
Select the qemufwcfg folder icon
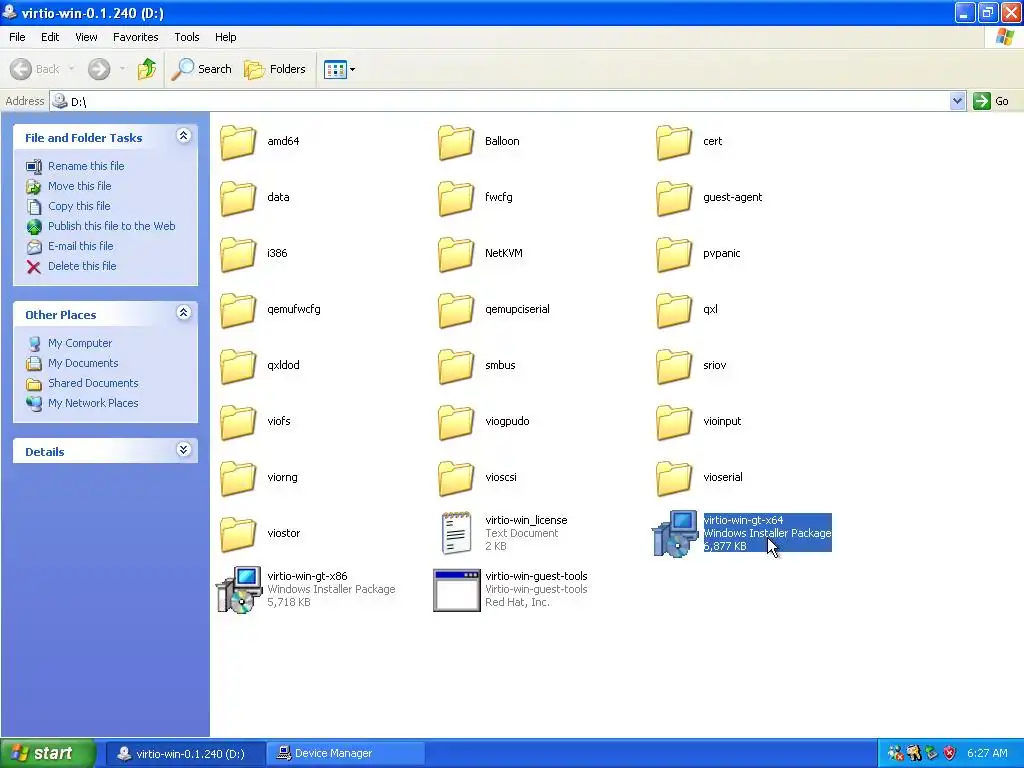(238, 311)
